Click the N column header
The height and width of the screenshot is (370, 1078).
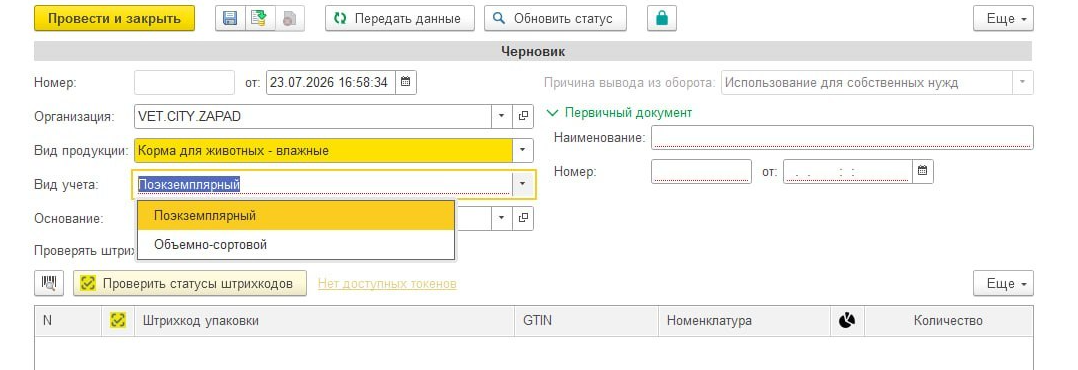pyautogui.click(x=67, y=320)
